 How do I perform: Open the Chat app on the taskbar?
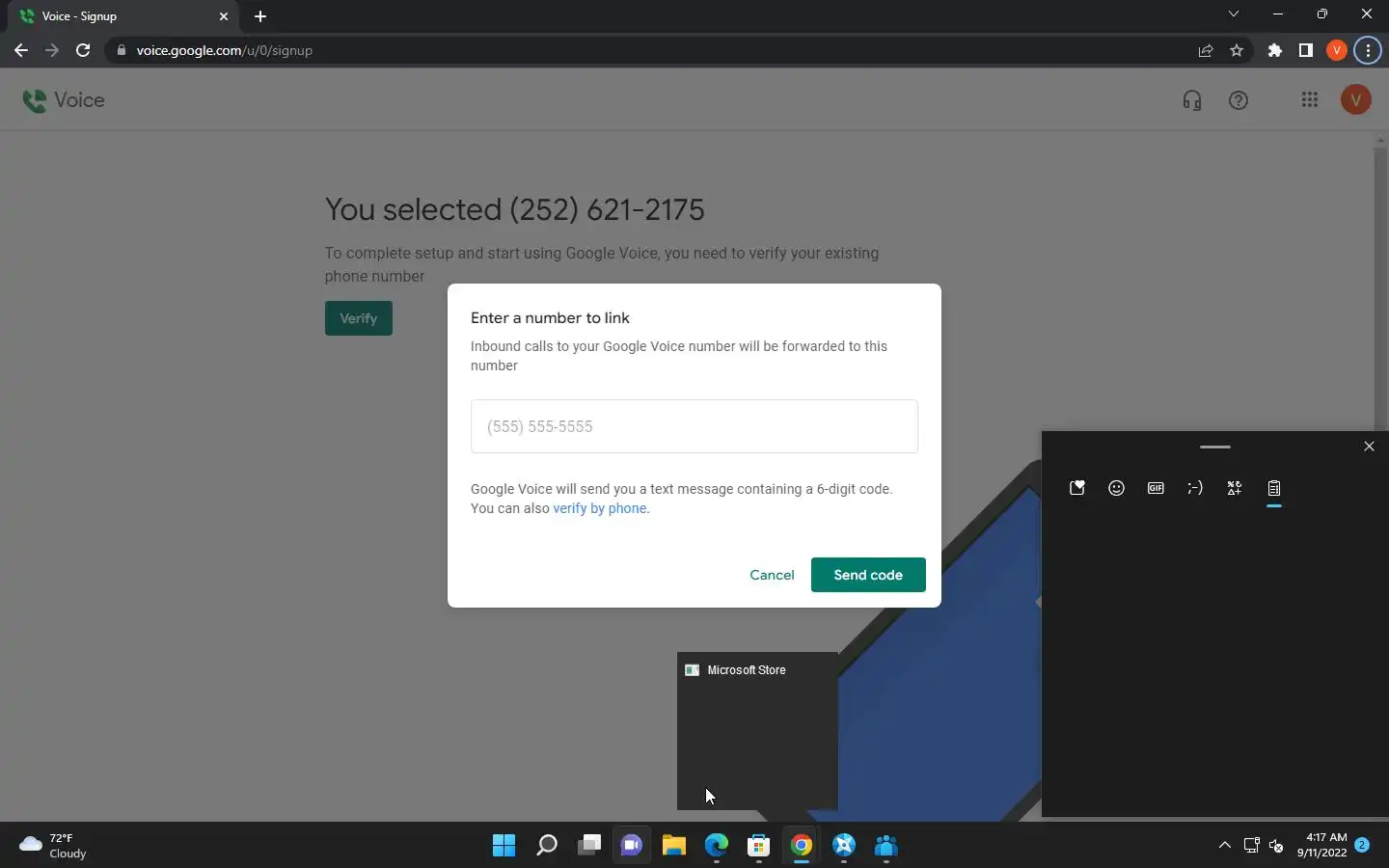[631, 846]
